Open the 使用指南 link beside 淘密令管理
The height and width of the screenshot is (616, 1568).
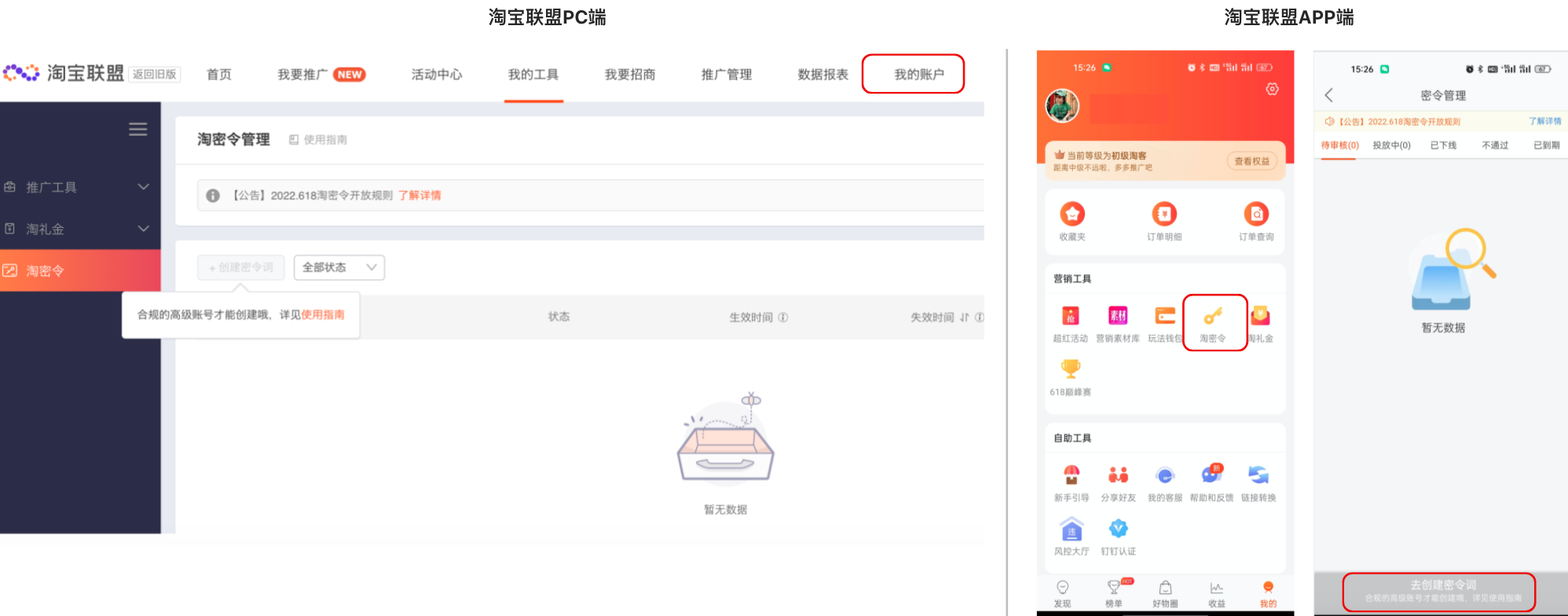tap(318, 139)
